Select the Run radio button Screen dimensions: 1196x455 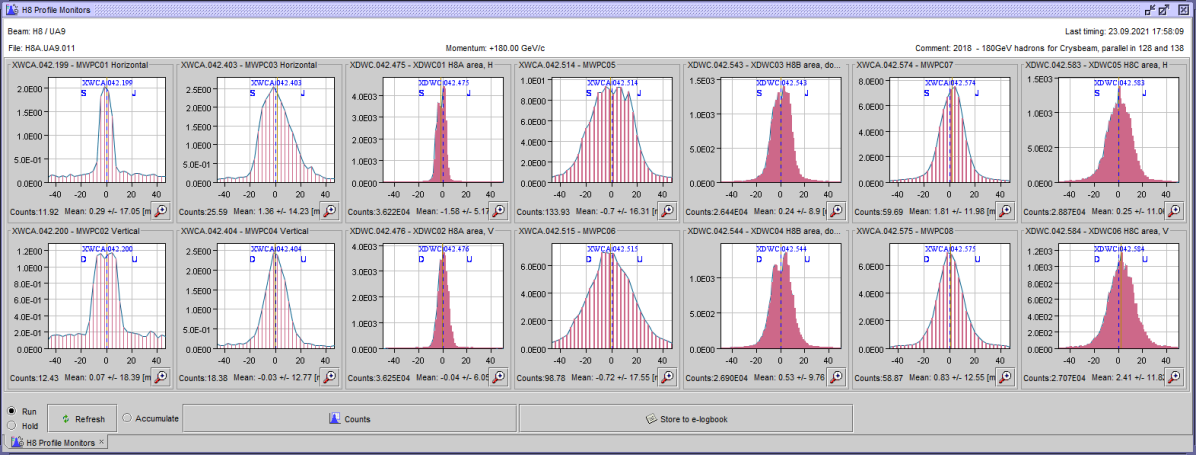click(11, 411)
